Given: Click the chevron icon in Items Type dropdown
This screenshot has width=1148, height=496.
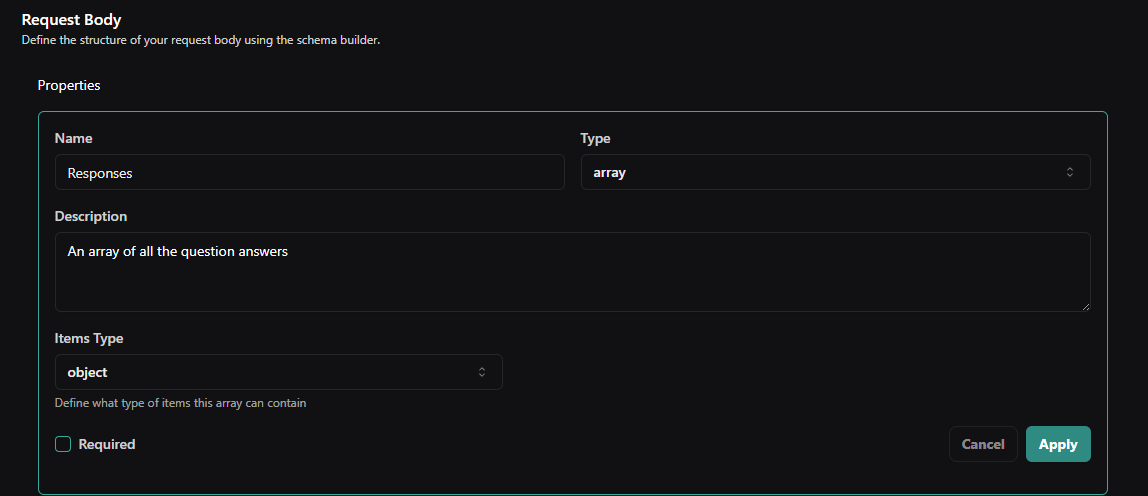Looking at the screenshot, I should [481, 372].
